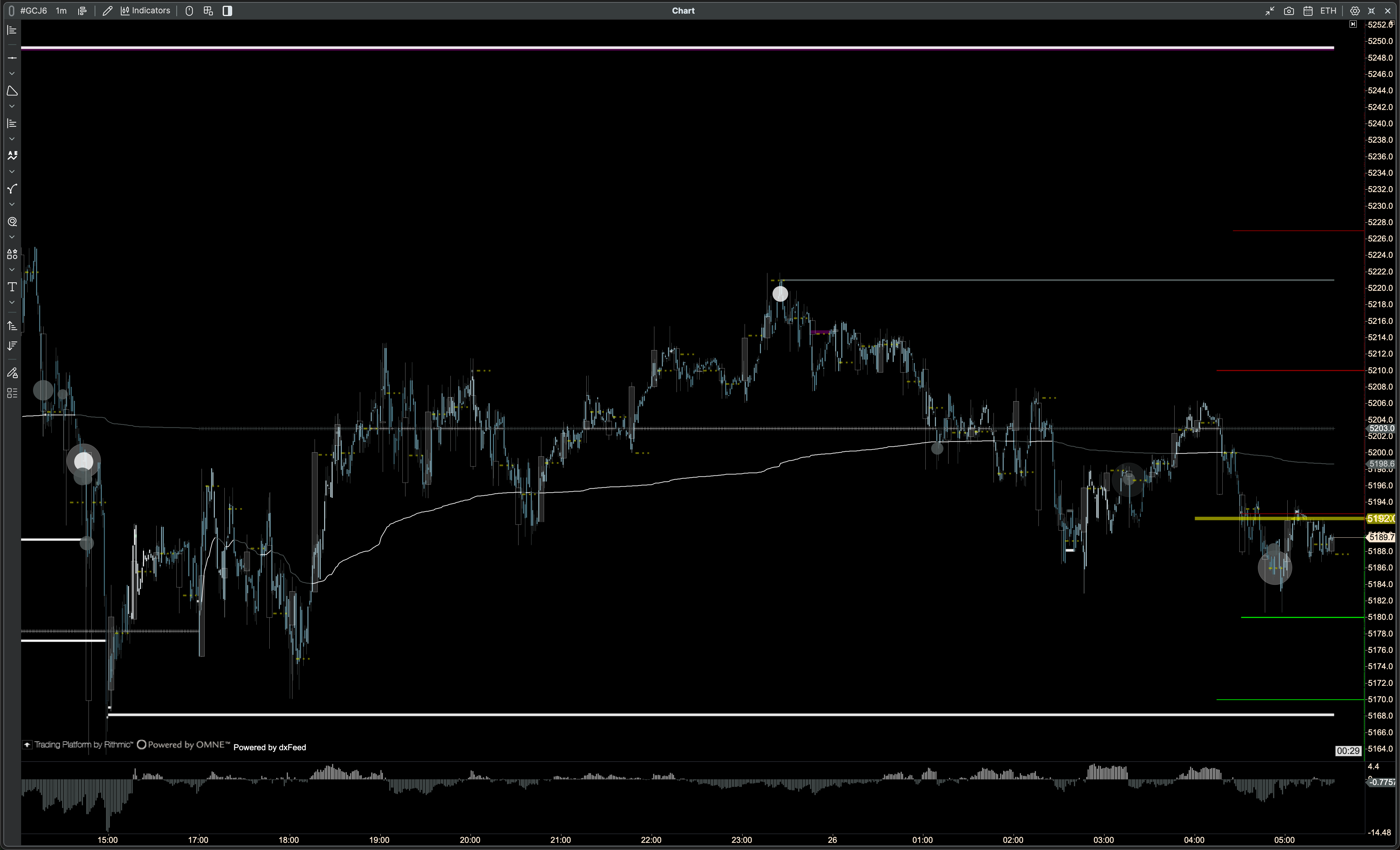Viewport: 1400px width, 850px height.
Task: Open the drawing objects list icon
Action: click(12, 393)
